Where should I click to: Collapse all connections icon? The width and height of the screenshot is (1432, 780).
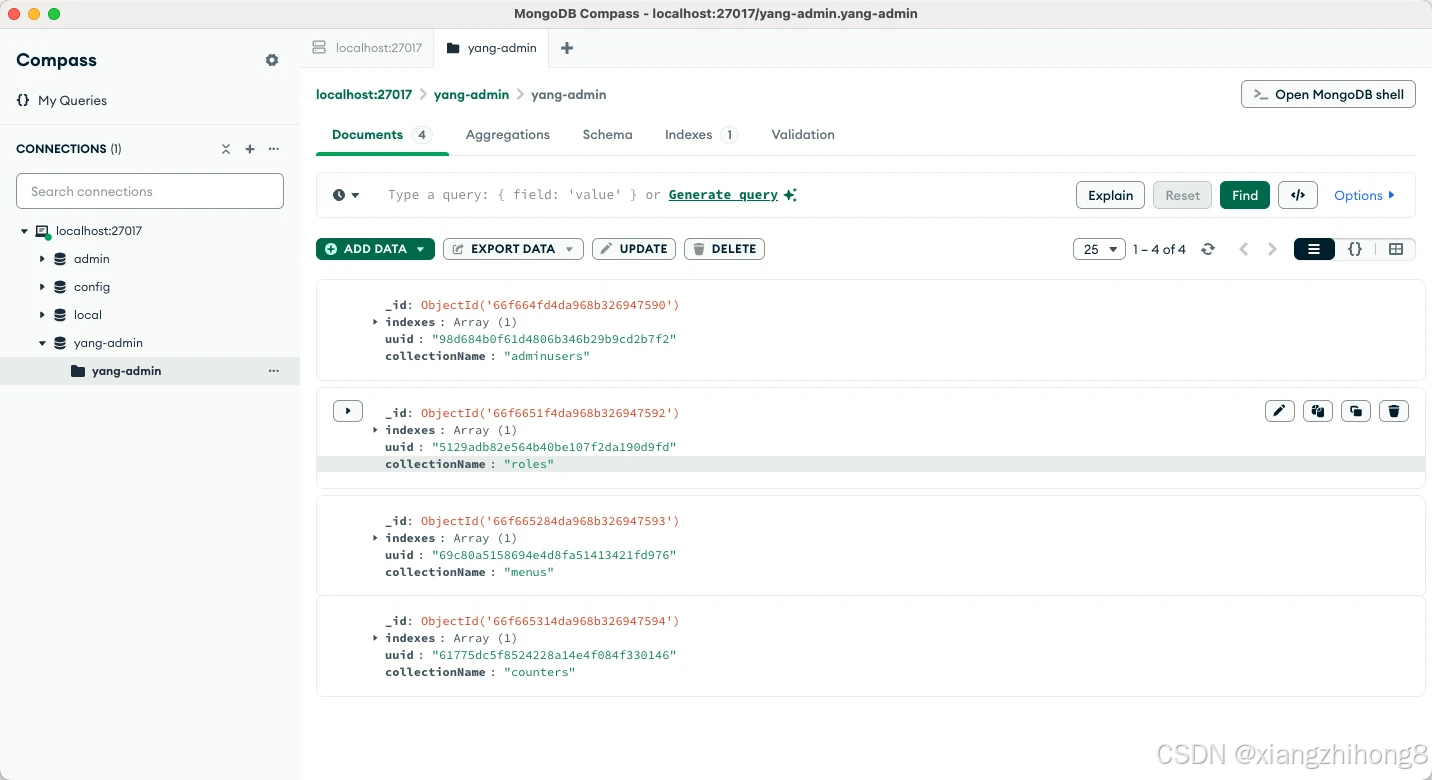(x=226, y=149)
